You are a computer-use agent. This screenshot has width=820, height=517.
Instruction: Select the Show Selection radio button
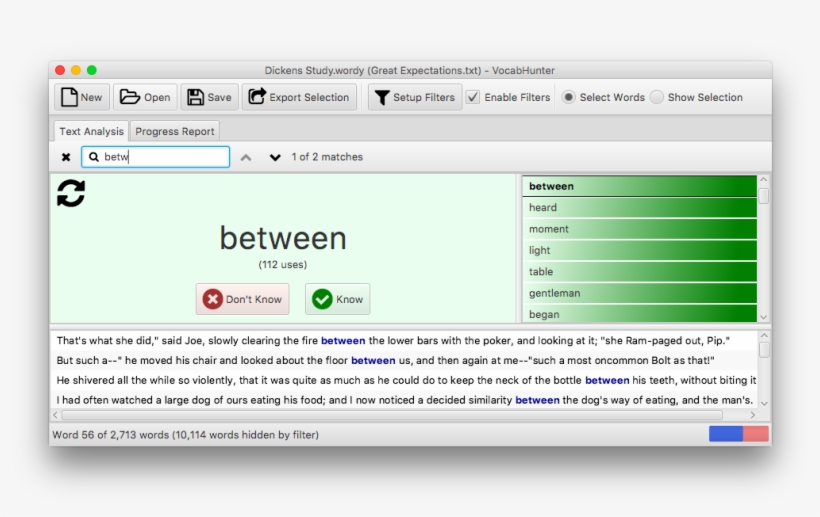click(x=657, y=97)
